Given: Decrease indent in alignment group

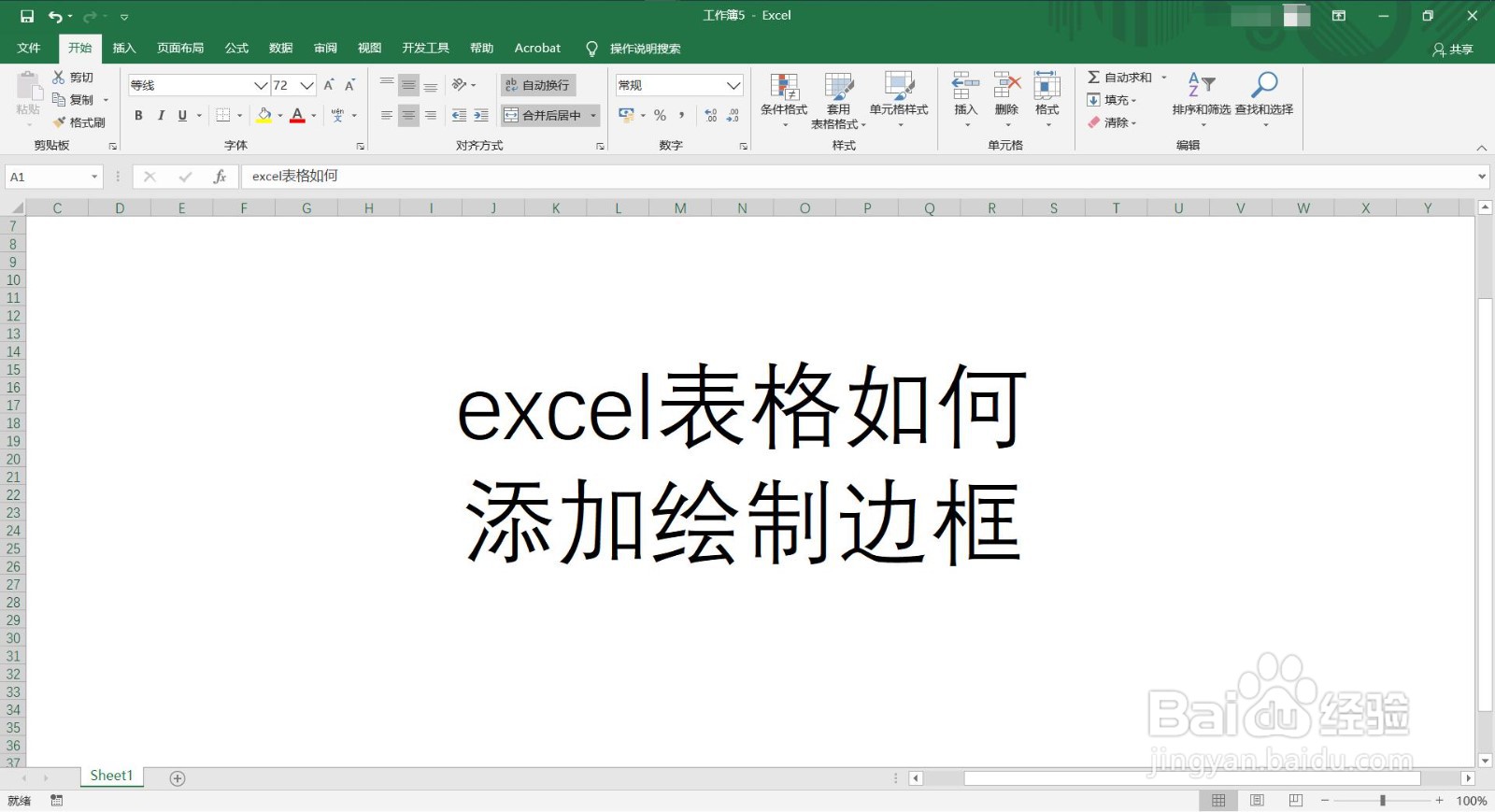Looking at the screenshot, I should click(459, 115).
